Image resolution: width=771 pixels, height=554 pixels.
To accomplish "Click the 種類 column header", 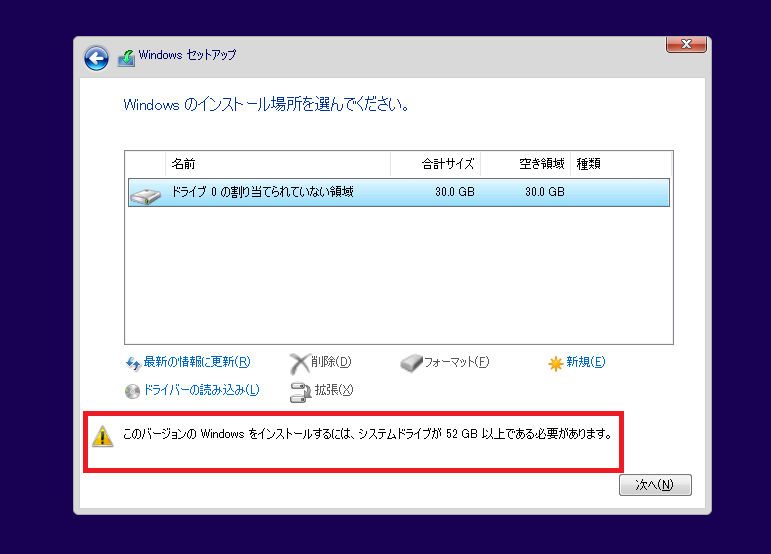I will pos(621,163).
